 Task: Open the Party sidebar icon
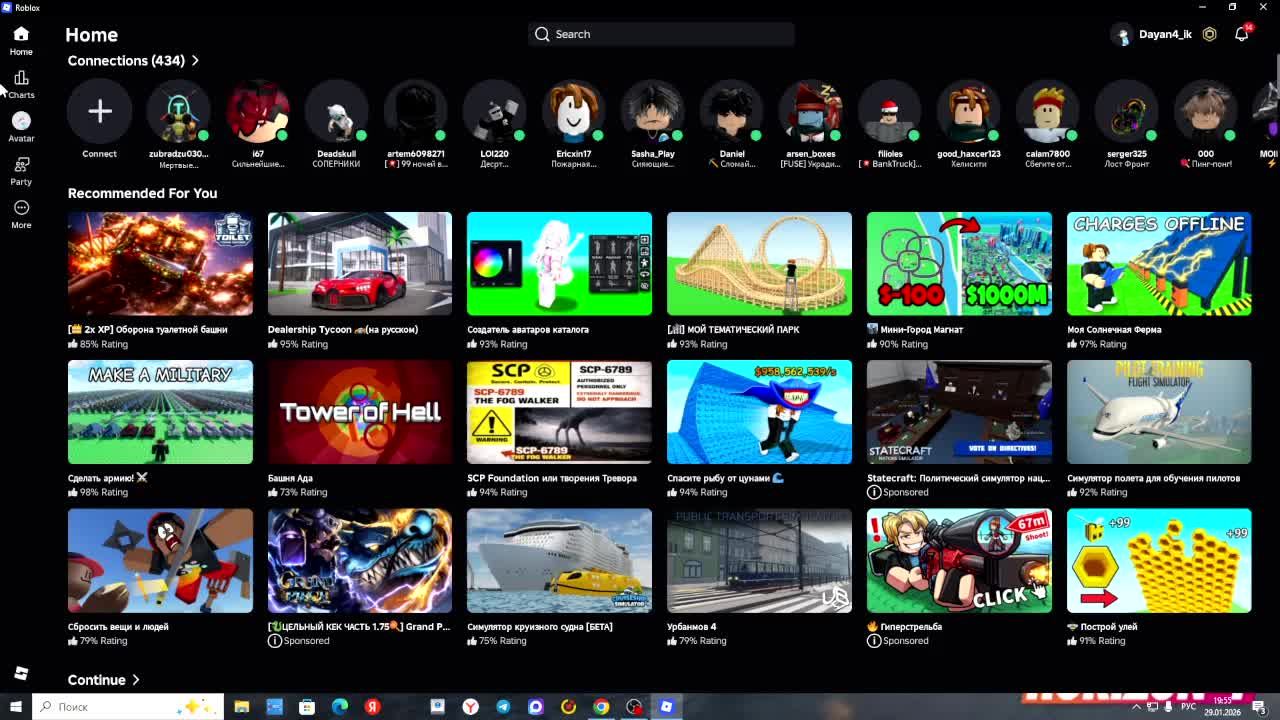[21, 171]
